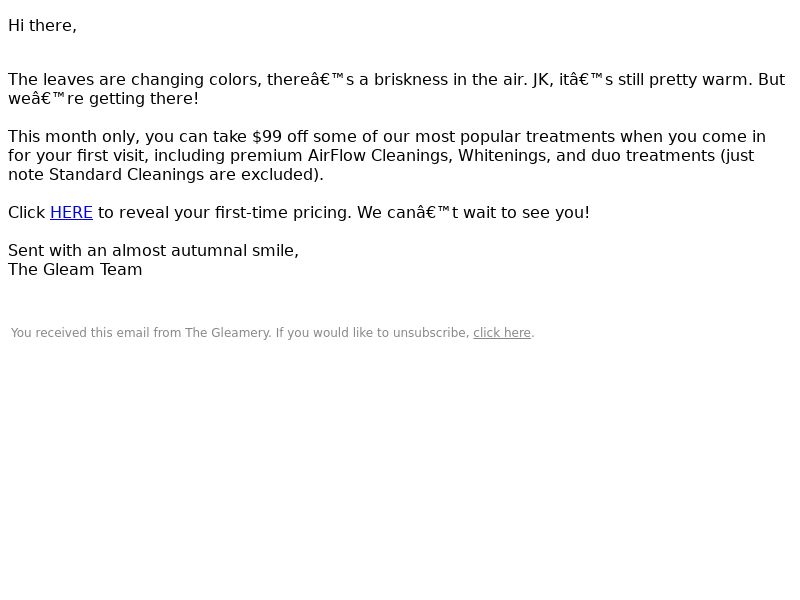Click "Standard Cleanings are excluded" note text
Image resolution: width=800 pixels, height=600 pixels.
point(184,174)
